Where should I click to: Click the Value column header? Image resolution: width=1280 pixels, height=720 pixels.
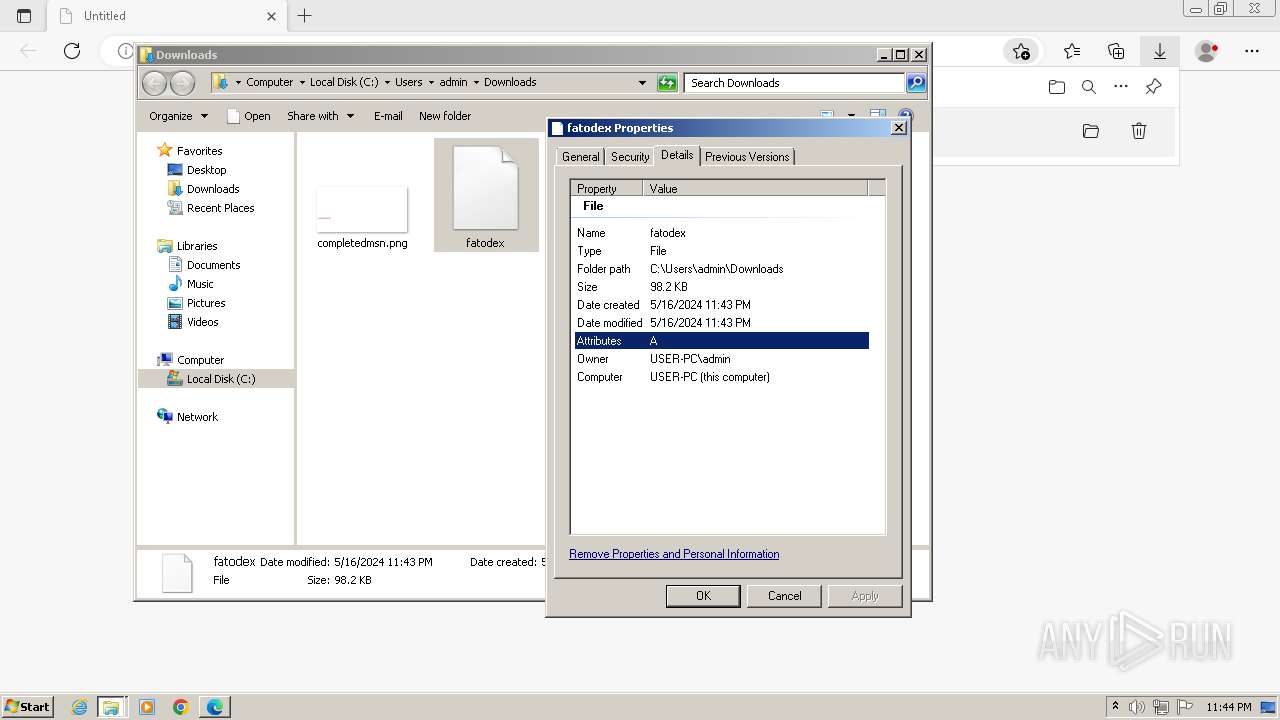756,188
